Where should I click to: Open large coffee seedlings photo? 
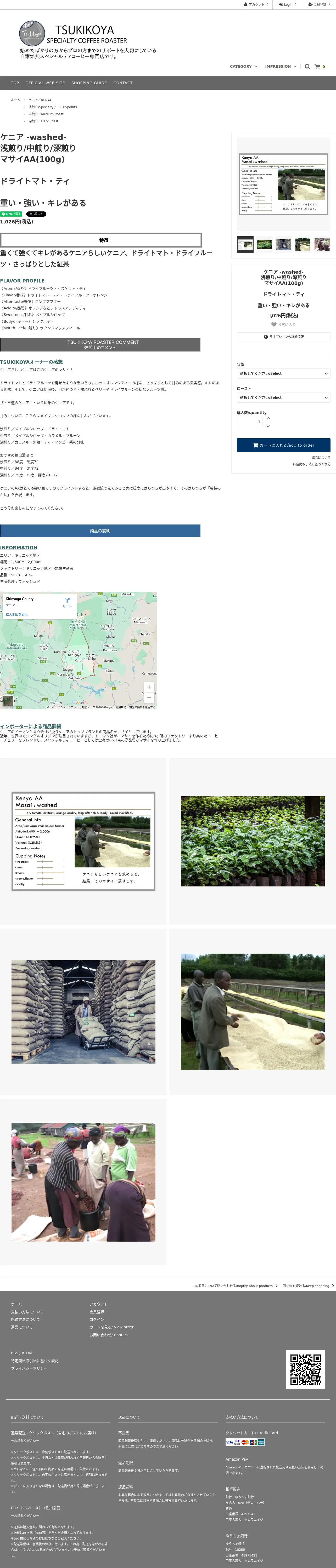(x=253, y=841)
